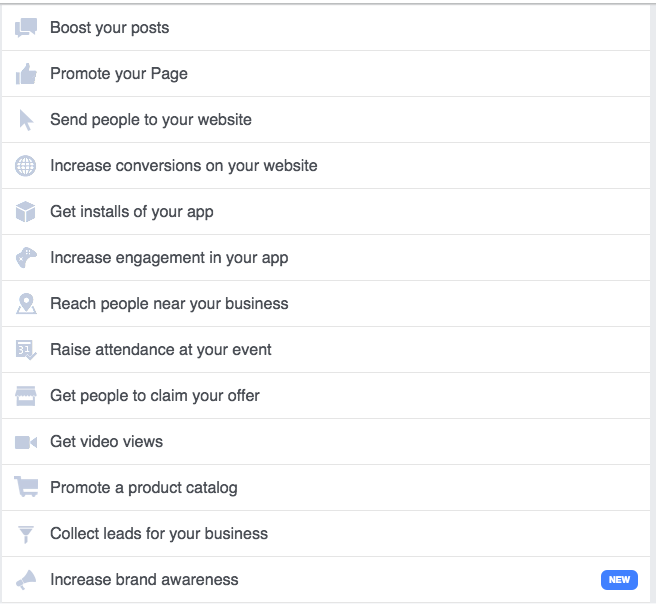The image size is (656, 604).
Task: Click the megaphone icon for brand awareness
Action: pos(26,580)
